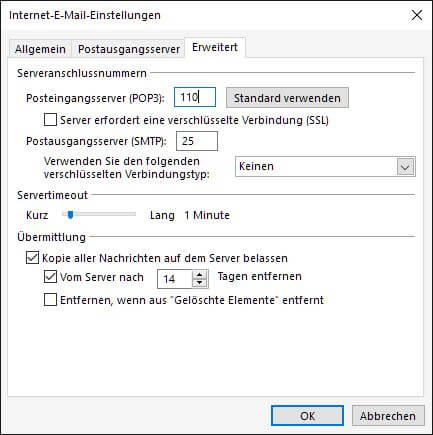The image size is (433, 435).
Task: Switch to the Allgemein tab
Action: (x=40, y=49)
